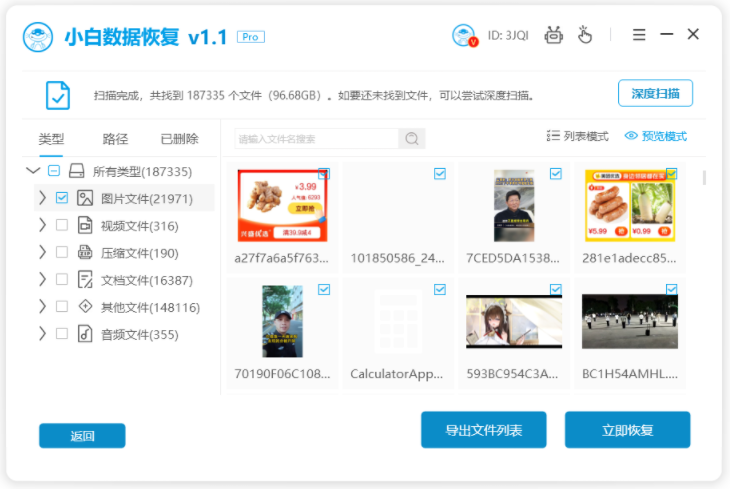Uncheck the CalculatorApp thumbnail checkbox
The height and width of the screenshot is (489, 731).
[x=440, y=289]
